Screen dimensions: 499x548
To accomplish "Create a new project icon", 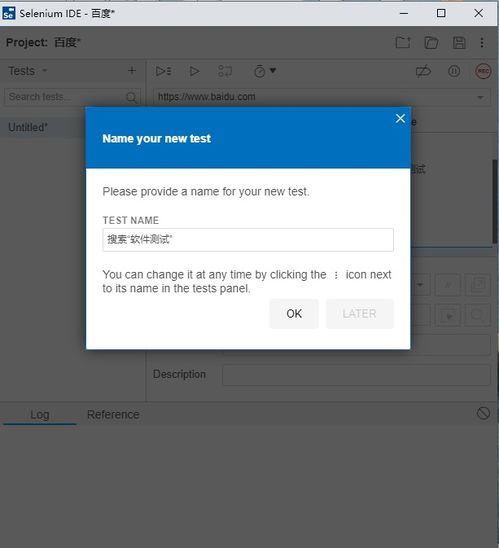I will click(x=403, y=43).
